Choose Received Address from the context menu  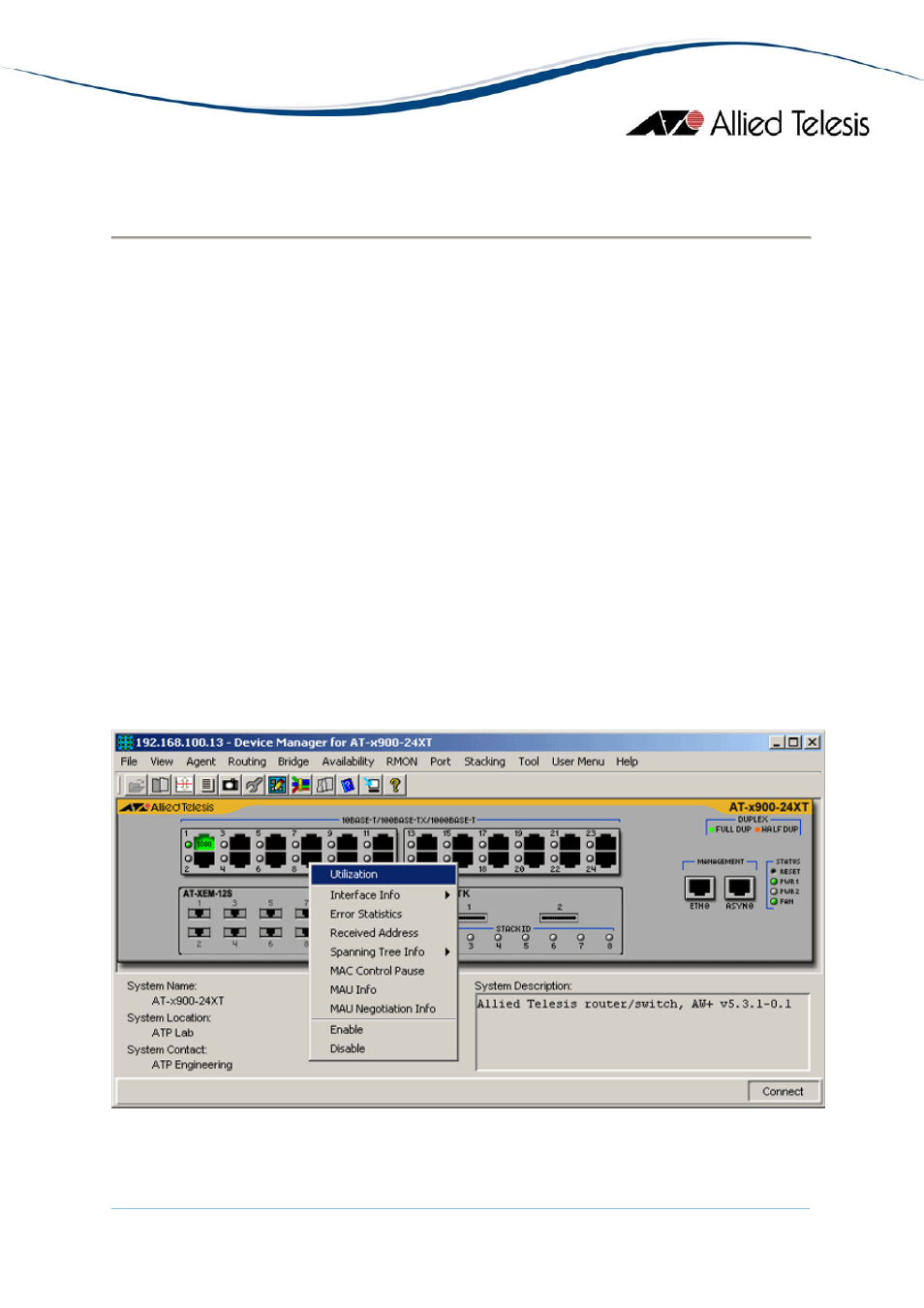[x=384, y=933]
